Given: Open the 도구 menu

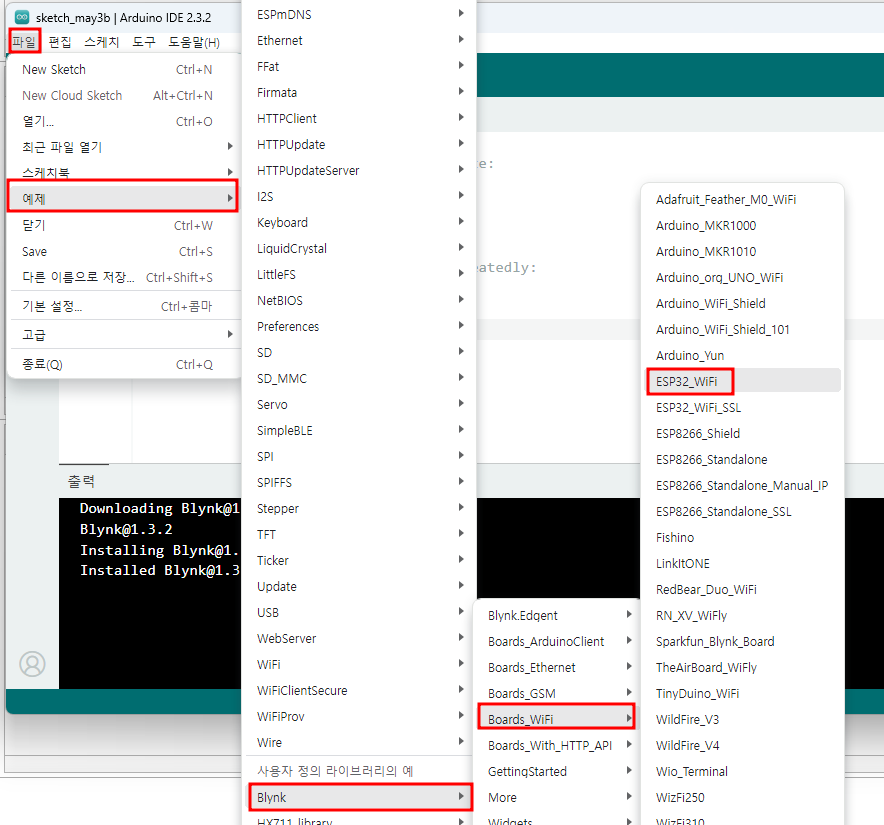Looking at the screenshot, I should (x=144, y=42).
